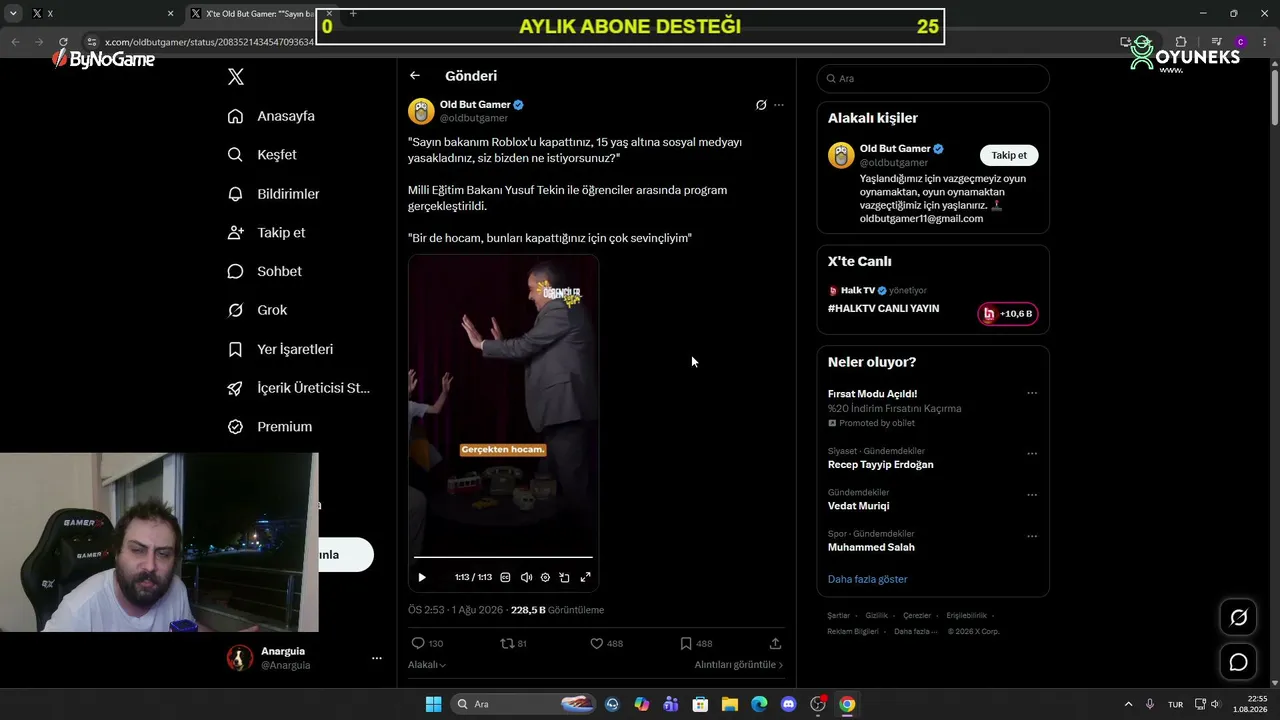Expand the Alakalı sort dropdown

(x=427, y=665)
